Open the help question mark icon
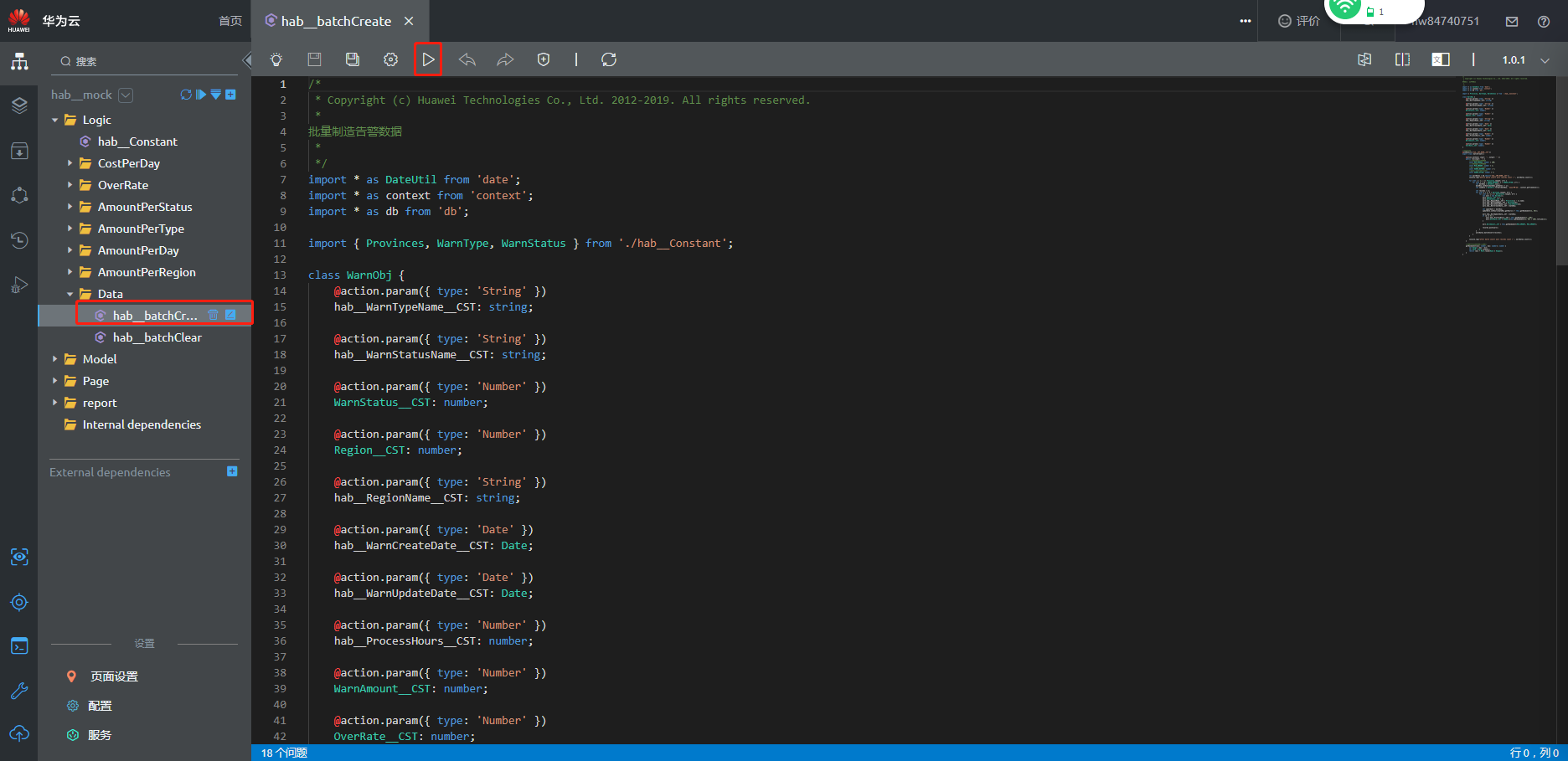Viewport: 1568px width, 761px height. pyautogui.click(x=1544, y=22)
